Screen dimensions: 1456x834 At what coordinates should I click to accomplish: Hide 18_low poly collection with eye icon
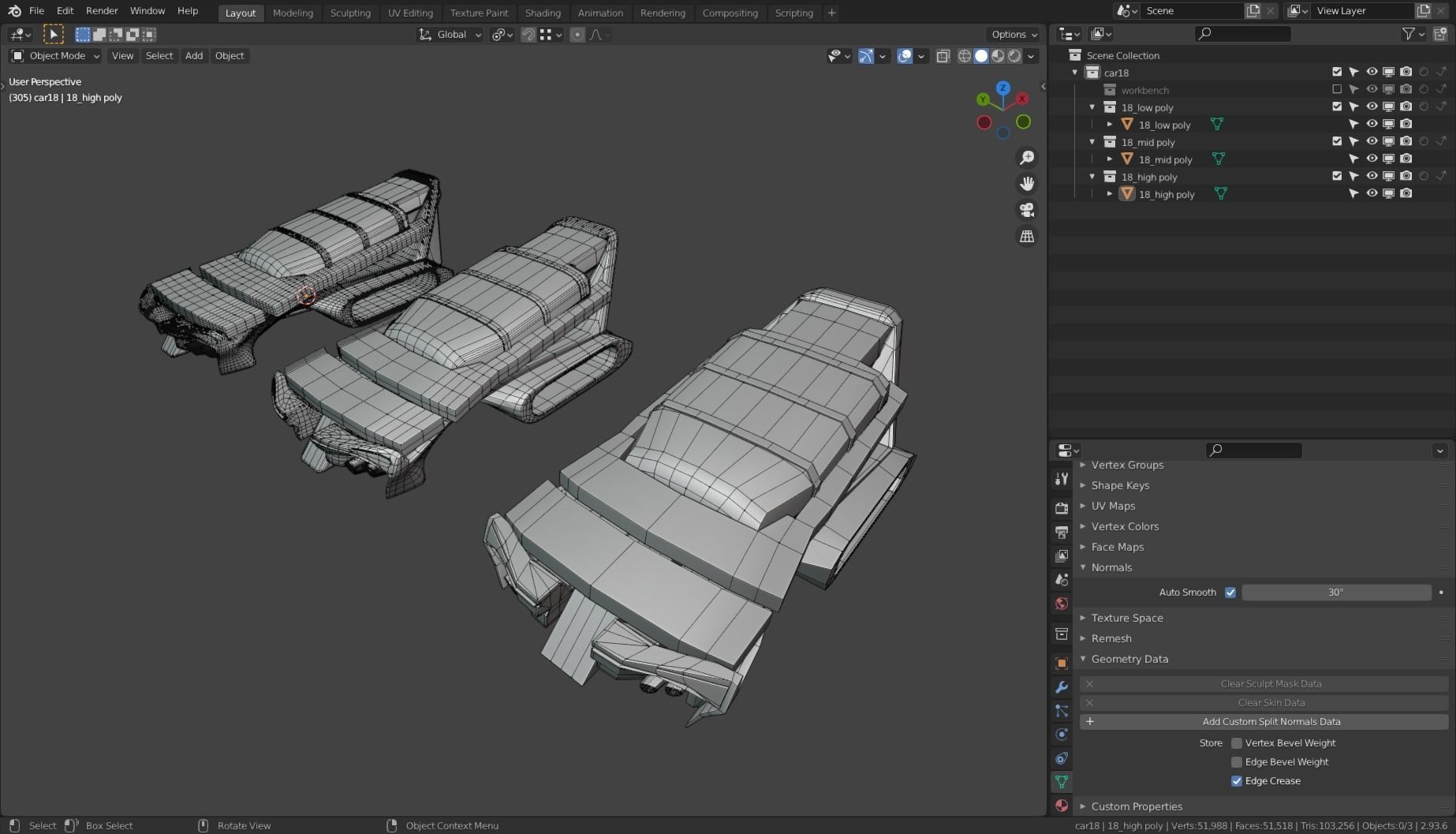pos(1372,107)
